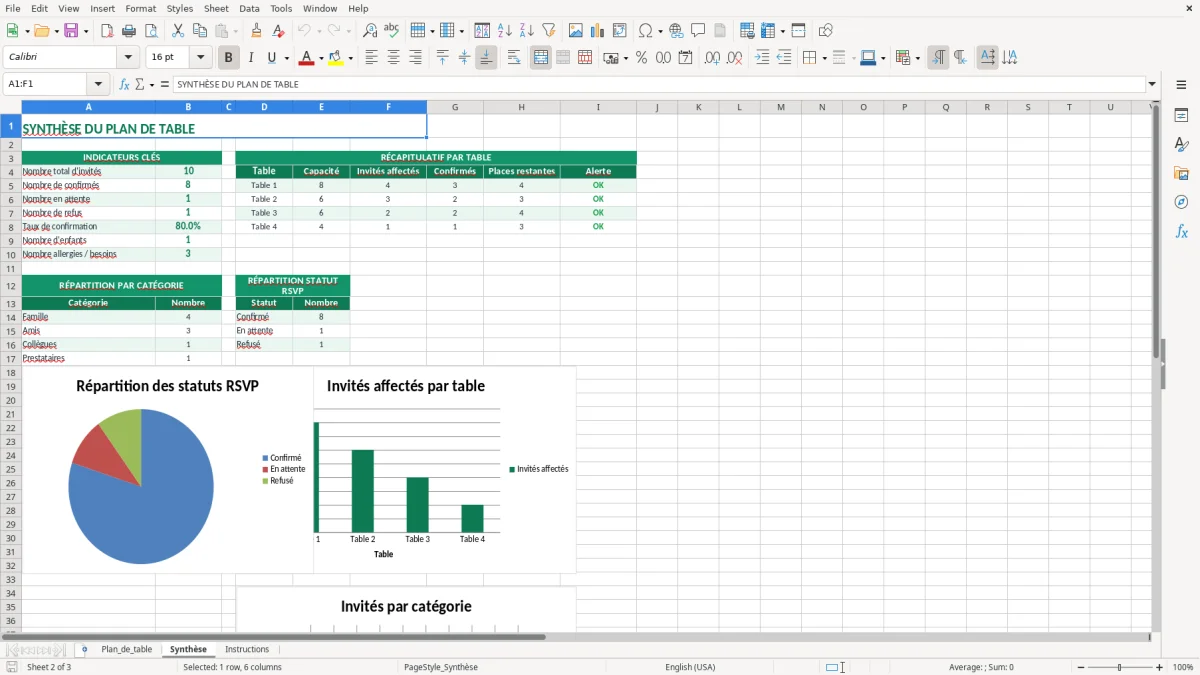Click the zoom-in plus button

coord(1160,667)
